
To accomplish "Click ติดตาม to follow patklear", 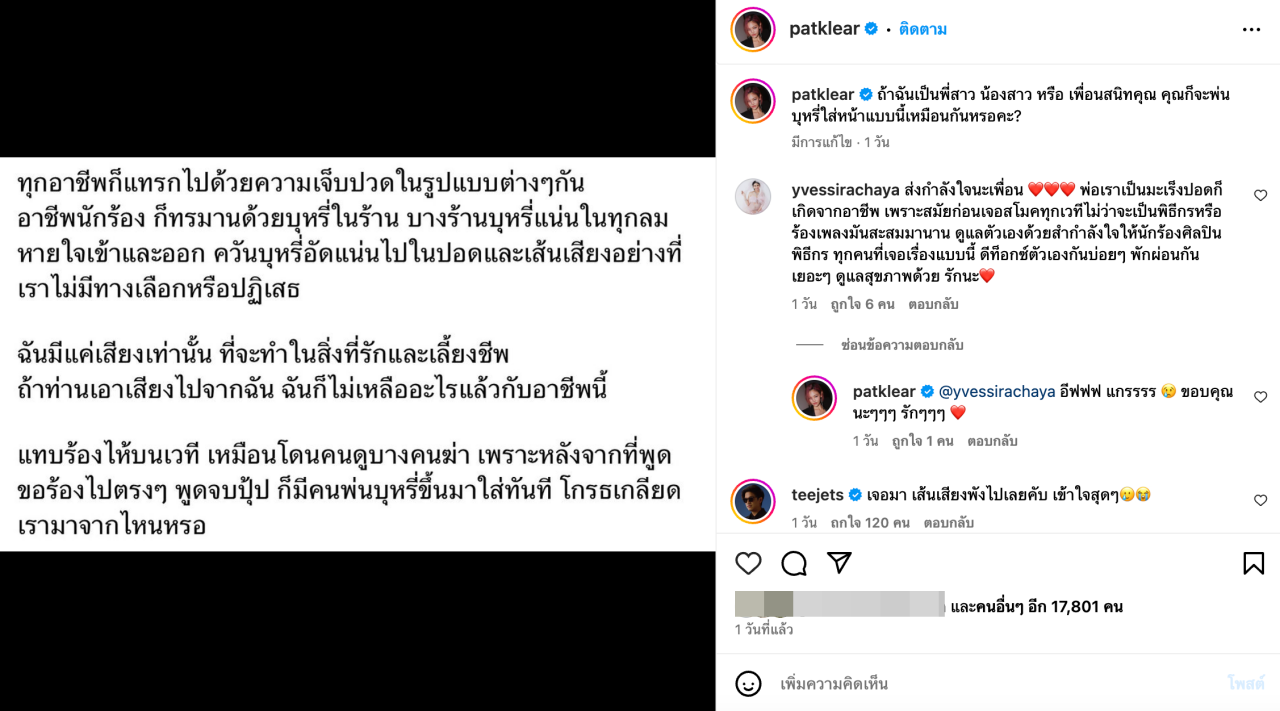I will coord(922,29).
